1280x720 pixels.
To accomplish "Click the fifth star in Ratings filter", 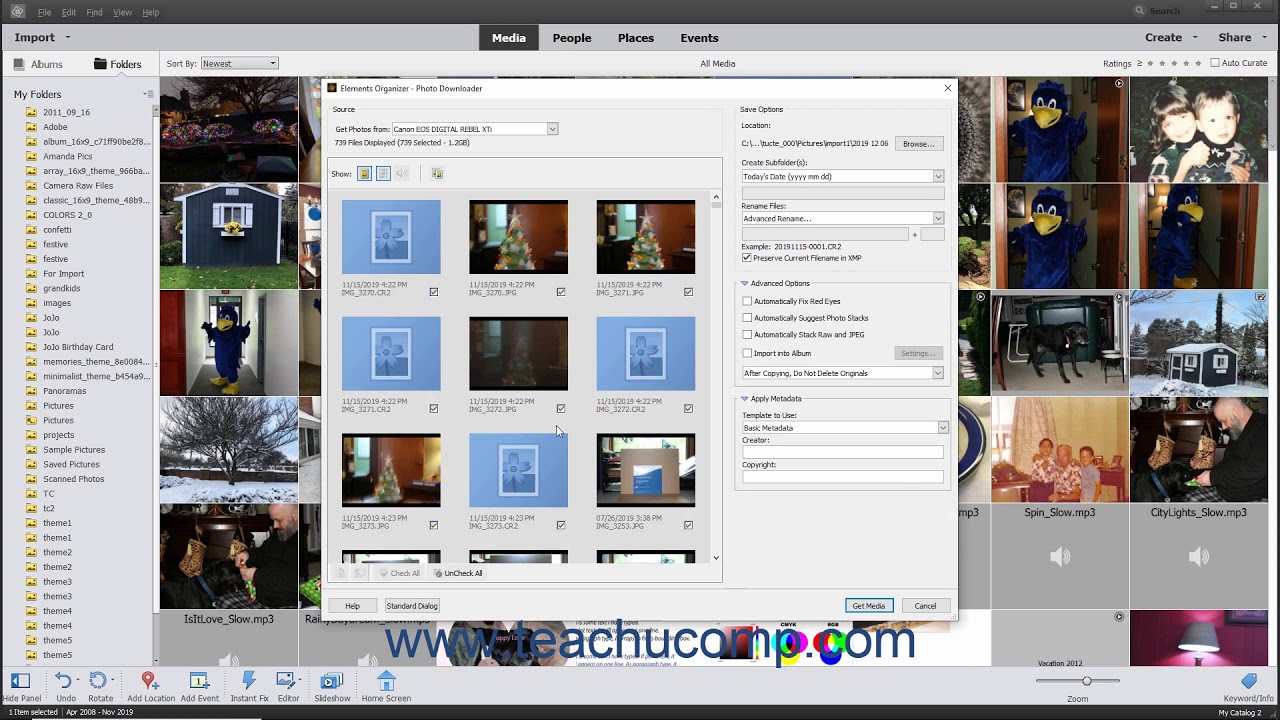I will [x=1199, y=63].
